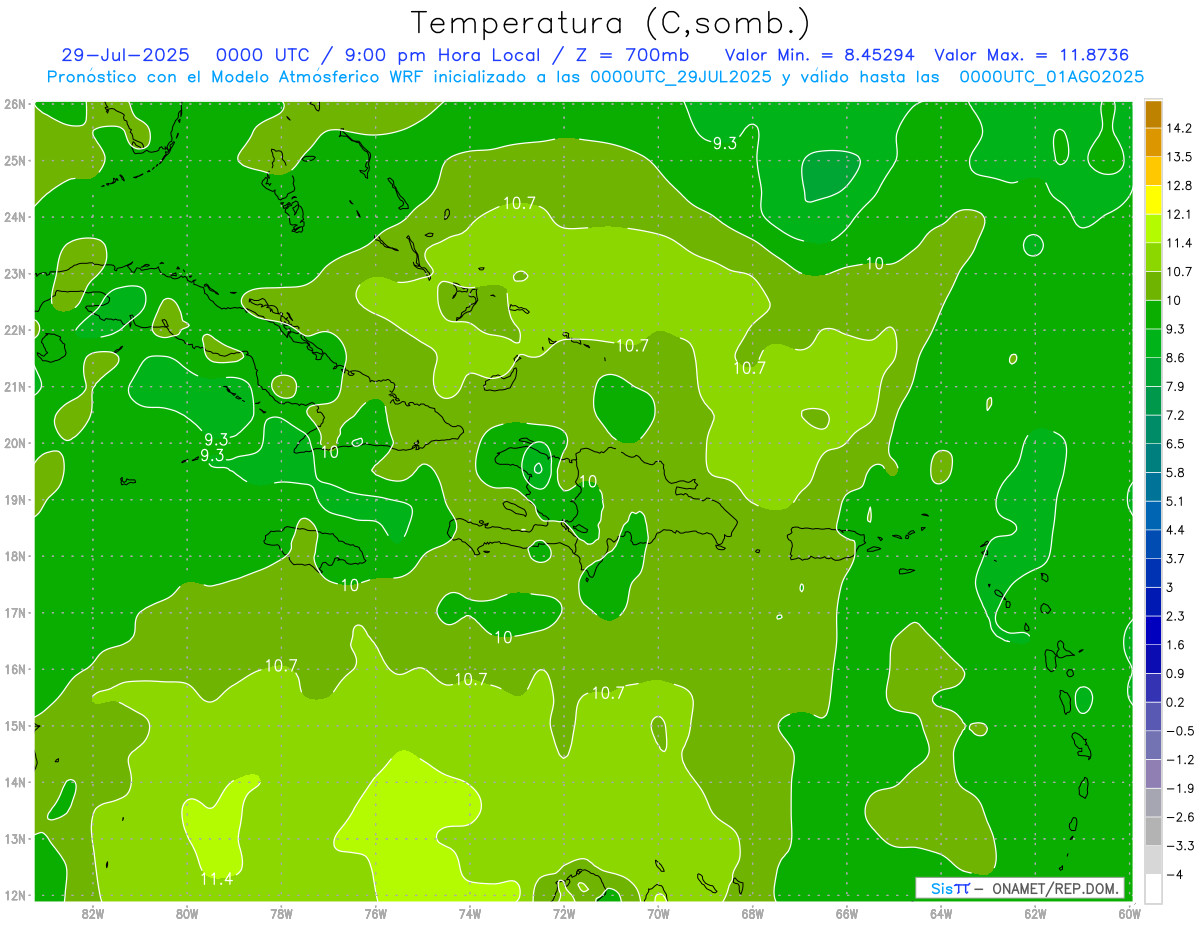1200x927 pixels.
Task: Click the "15N" latitude label
Action: (15, 725)
